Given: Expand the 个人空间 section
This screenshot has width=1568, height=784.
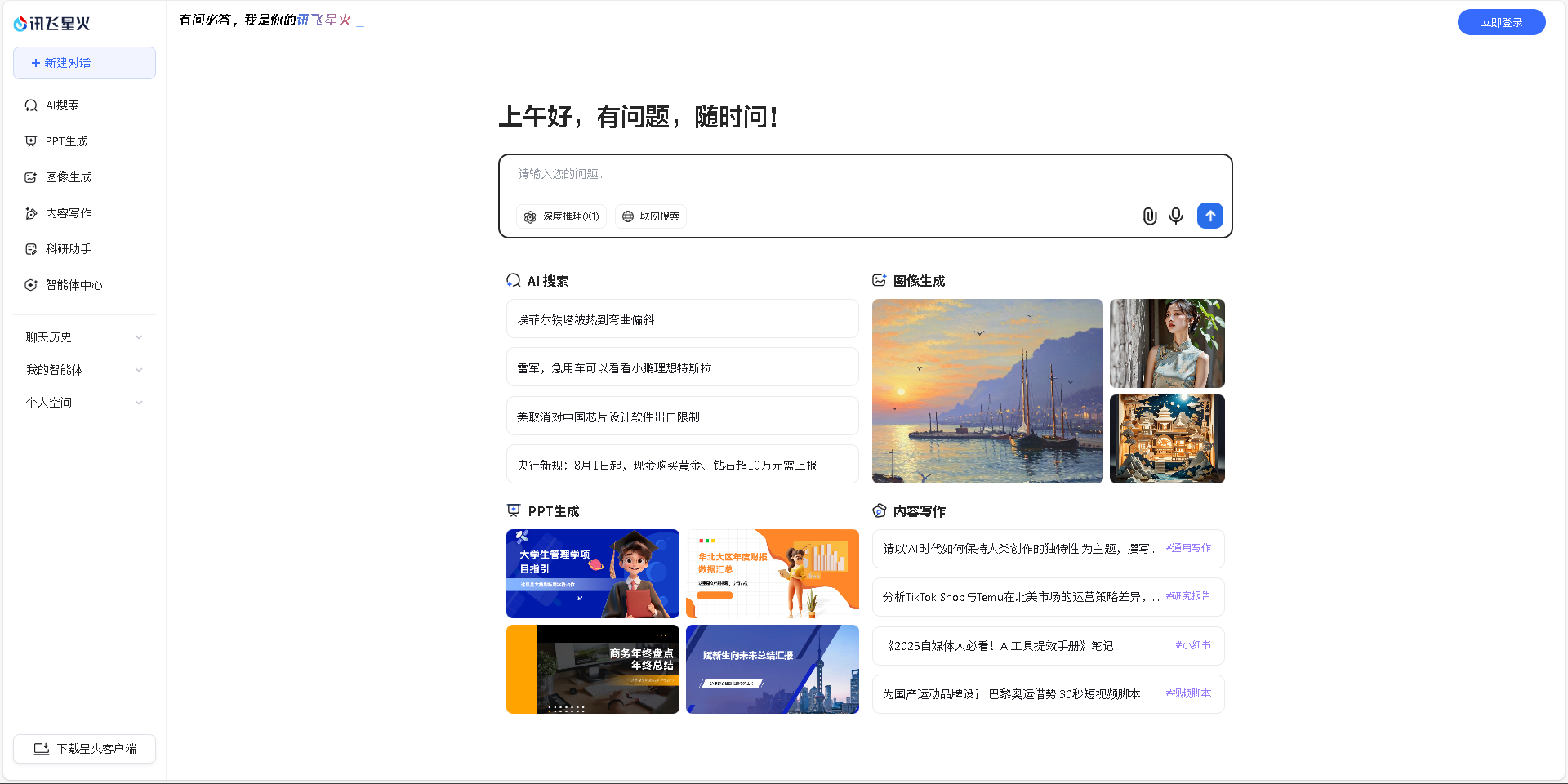Looking at the screenshot, I should click(83, 403).
